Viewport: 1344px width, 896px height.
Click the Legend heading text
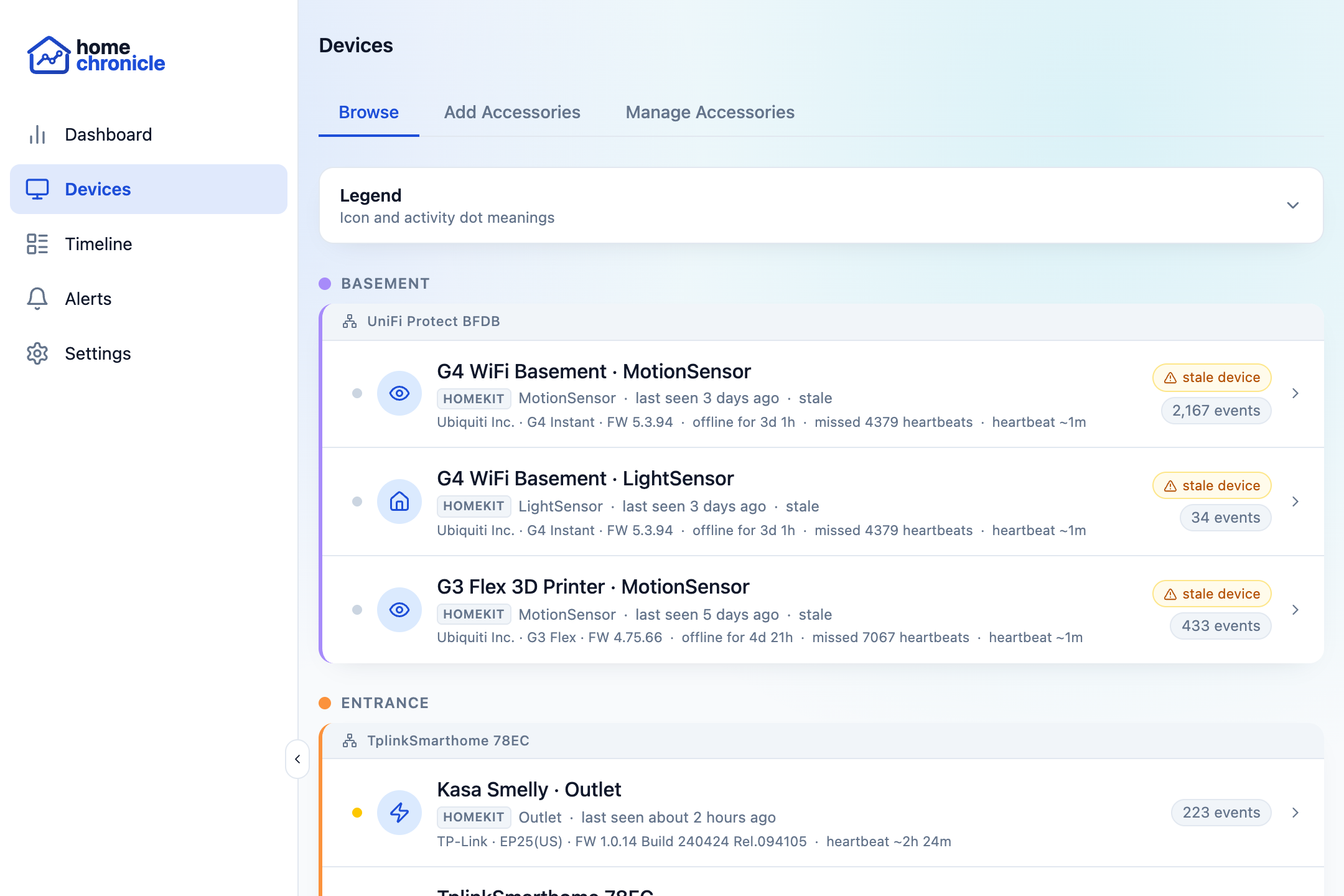(371, 195)
